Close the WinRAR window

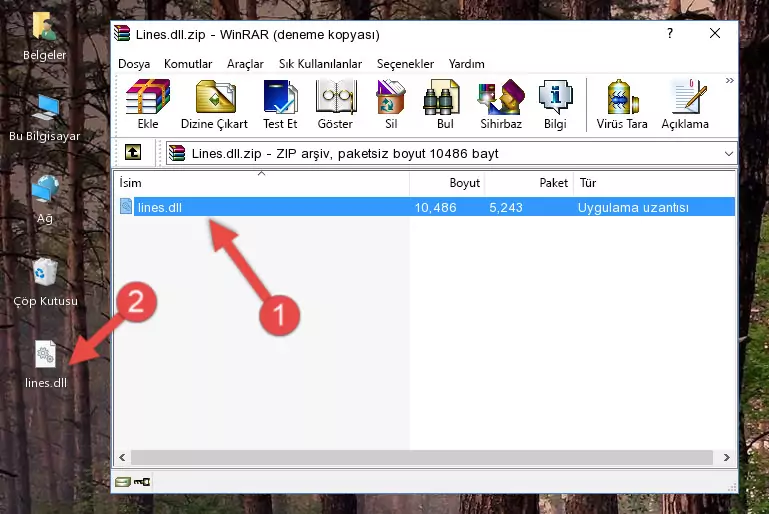(x=715, y=33)
